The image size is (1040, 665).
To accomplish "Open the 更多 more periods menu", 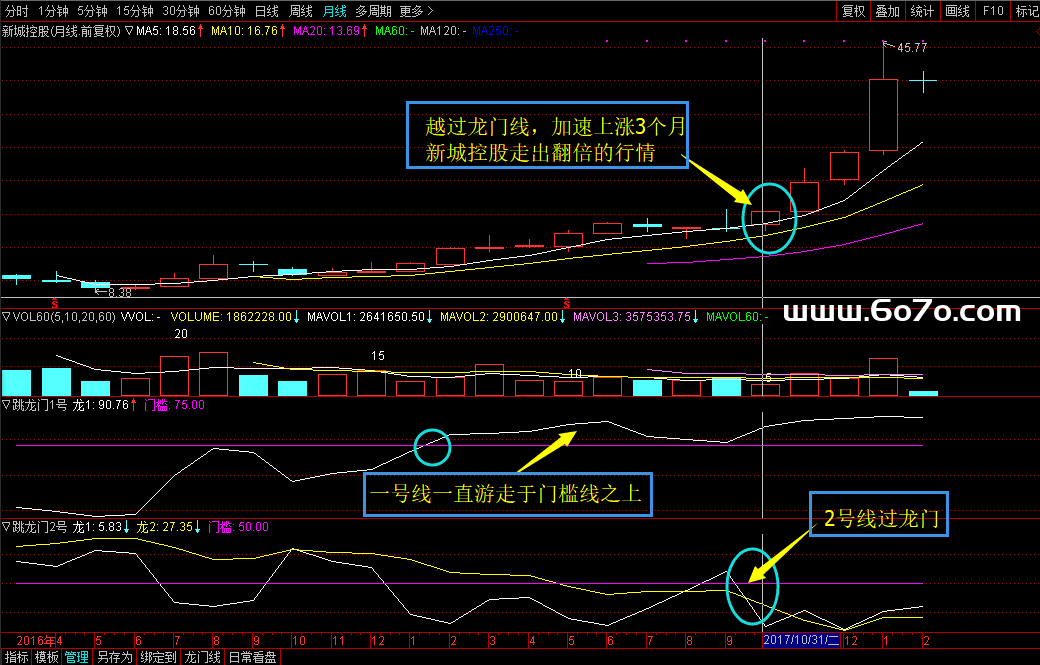I will pos(416,11).
